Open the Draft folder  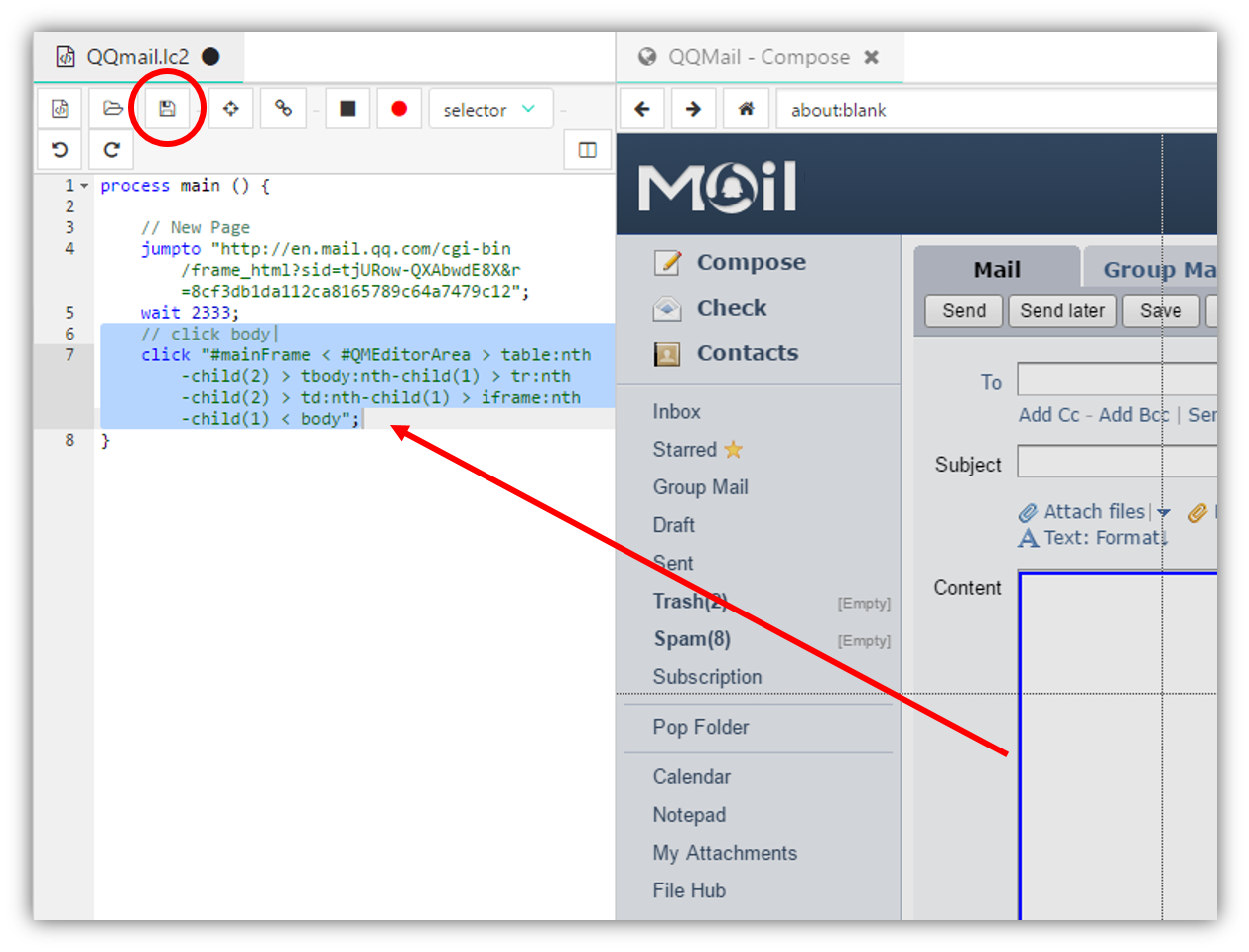[x=673, y=524]
